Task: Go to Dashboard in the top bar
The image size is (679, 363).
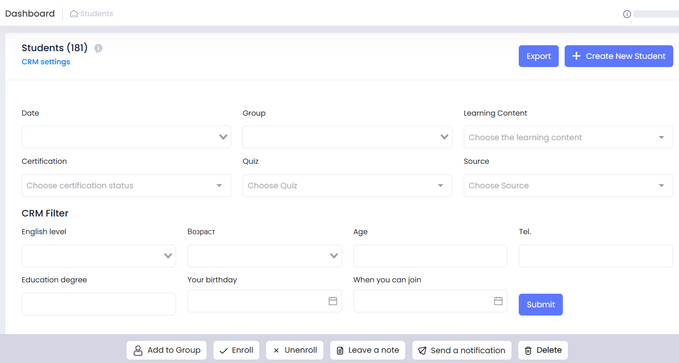Action: click(x=30, y=13)
